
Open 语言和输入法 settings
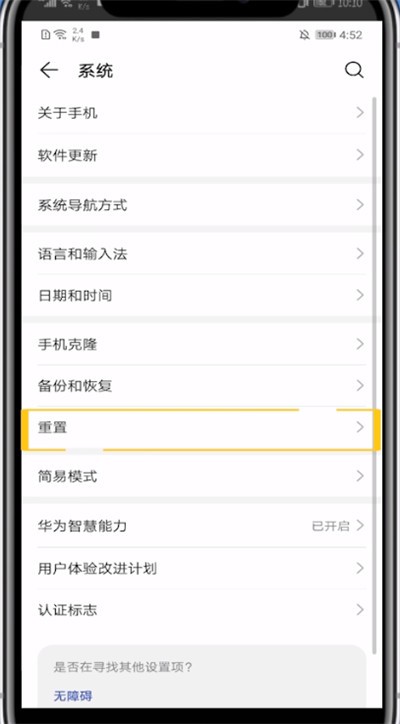point(201,253)
